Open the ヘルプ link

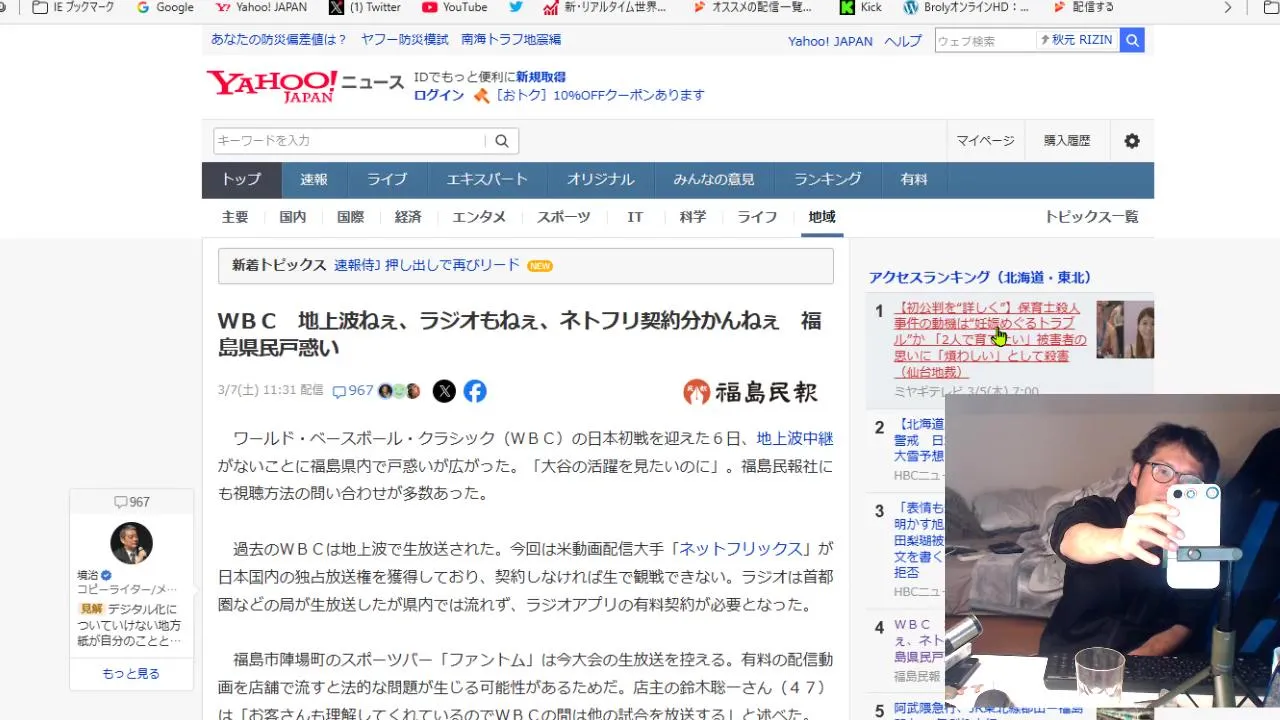[x=903, y=41]
